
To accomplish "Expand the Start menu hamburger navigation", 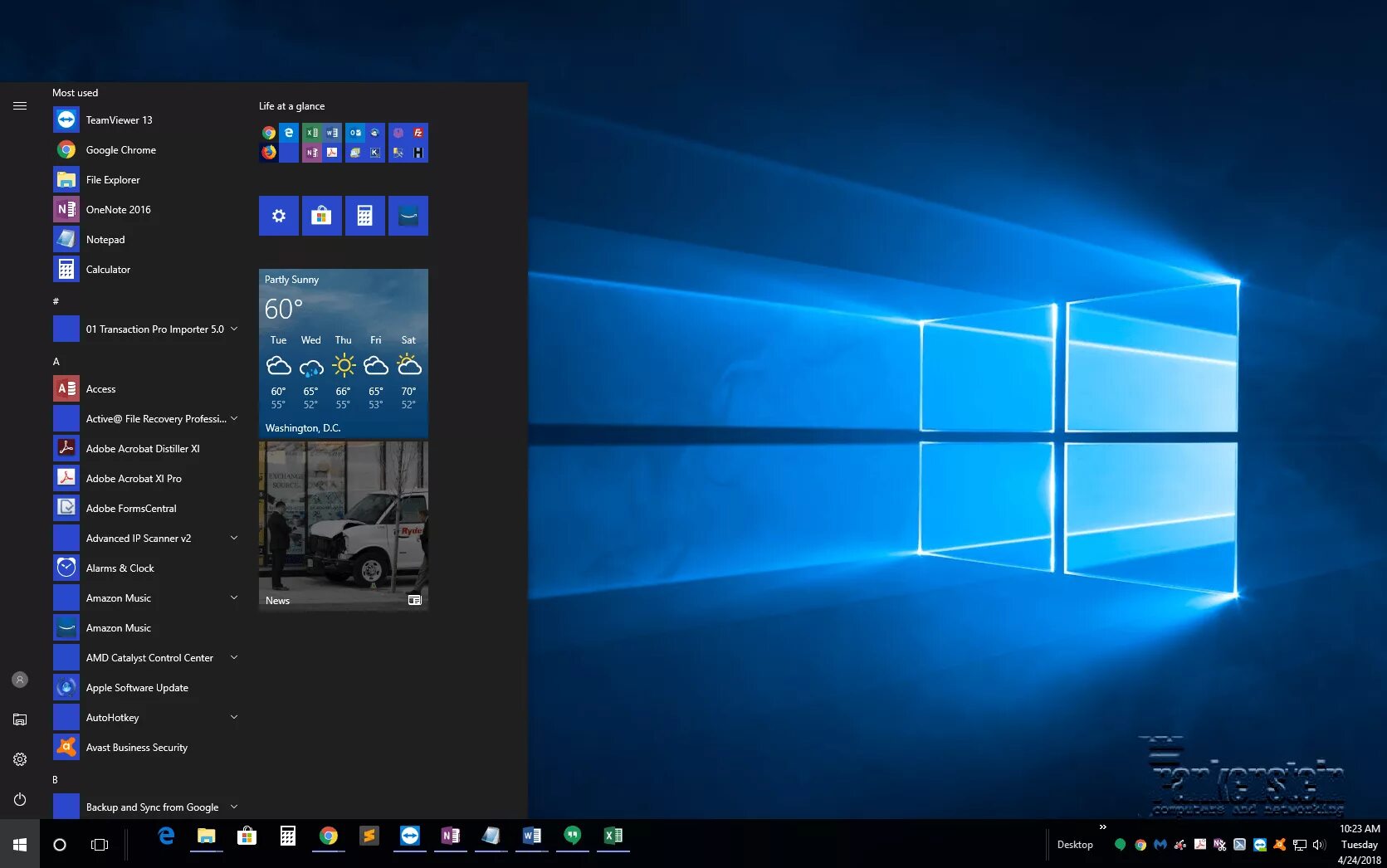I will [x=20, y=106].
